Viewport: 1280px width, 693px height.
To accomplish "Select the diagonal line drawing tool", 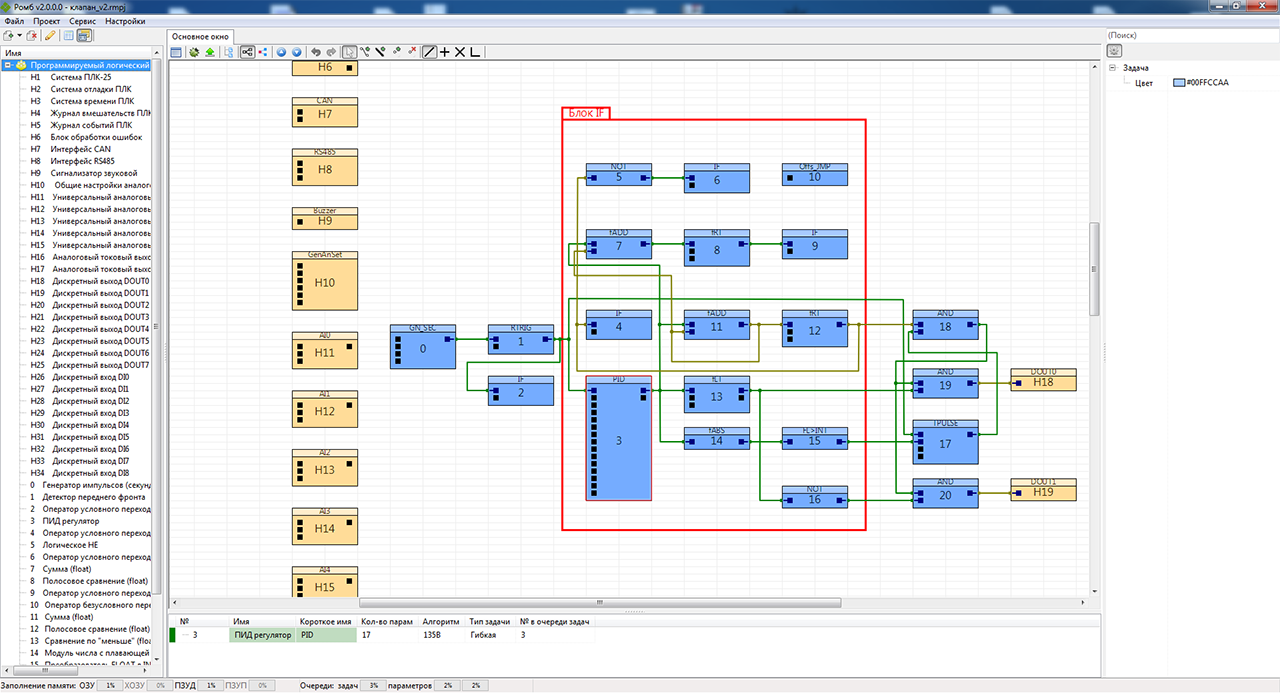I will 429,52.
